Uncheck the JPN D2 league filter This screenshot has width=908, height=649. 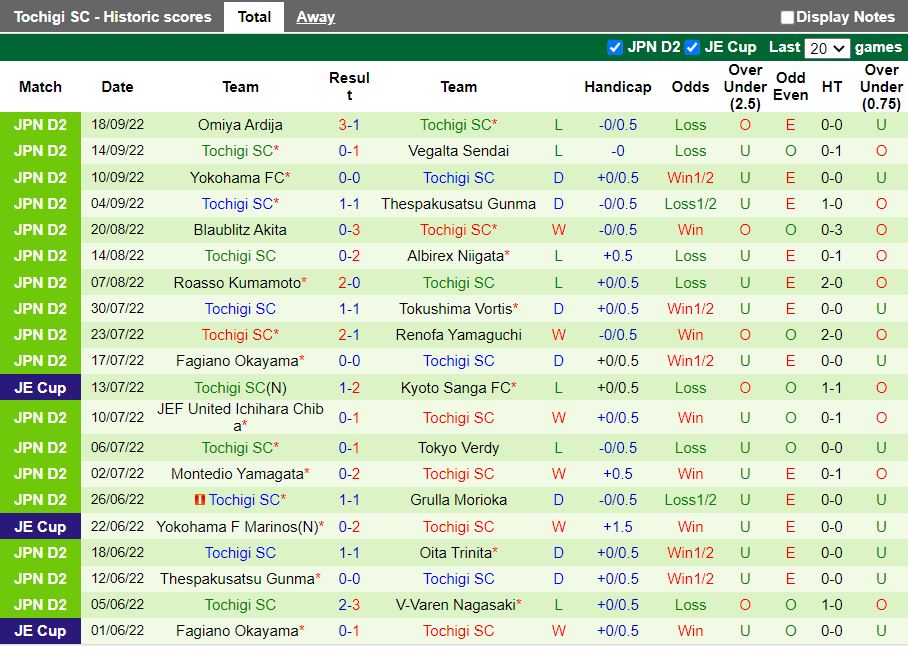(614, 46)
